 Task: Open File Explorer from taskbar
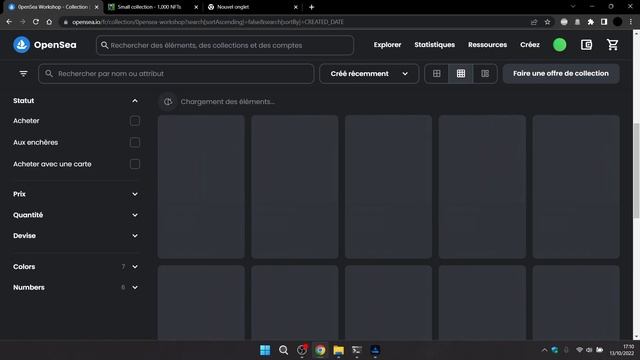[x=338, y=350]
